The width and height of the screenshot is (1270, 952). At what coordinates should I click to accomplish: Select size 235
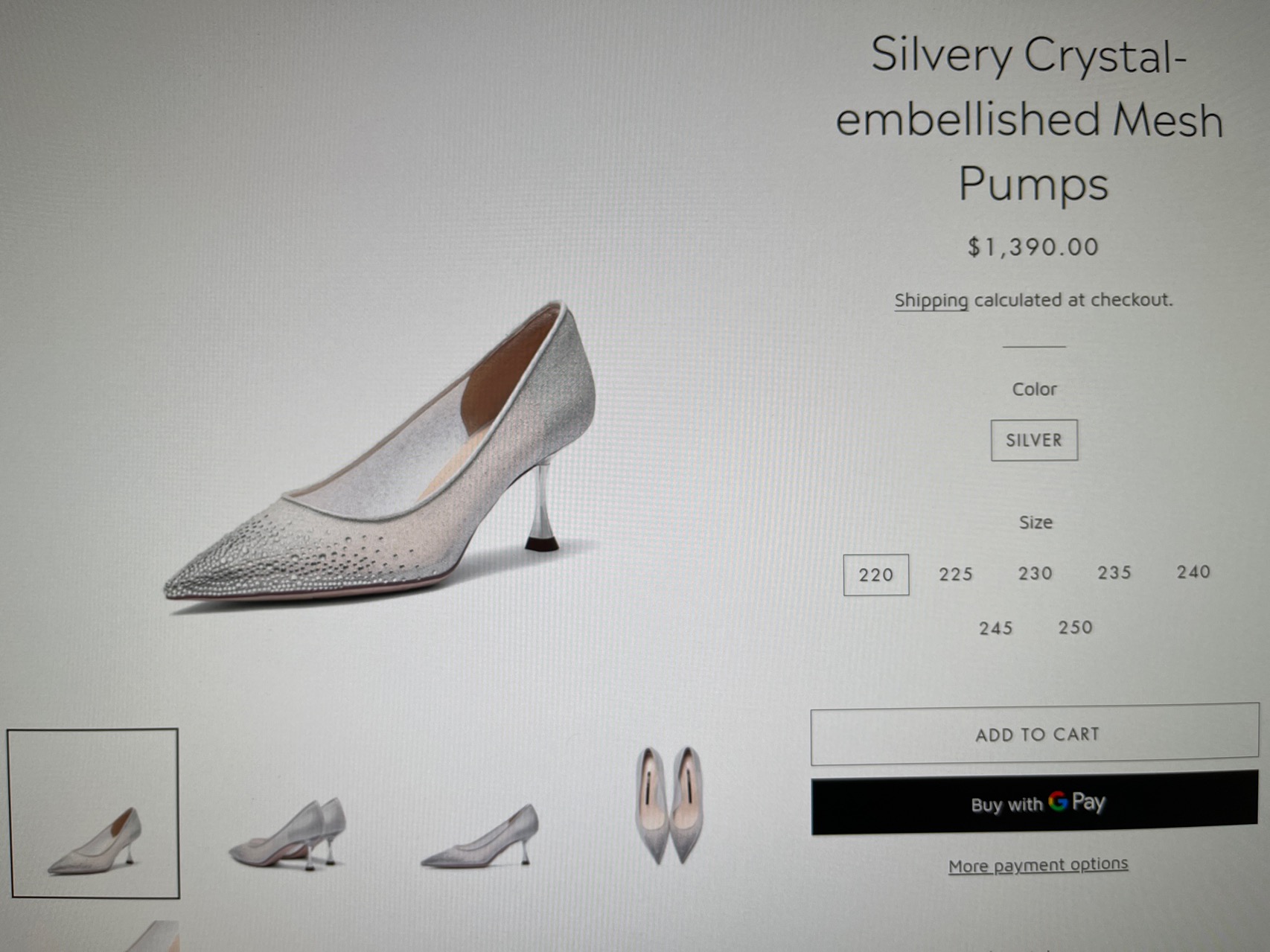[1114, 572]
